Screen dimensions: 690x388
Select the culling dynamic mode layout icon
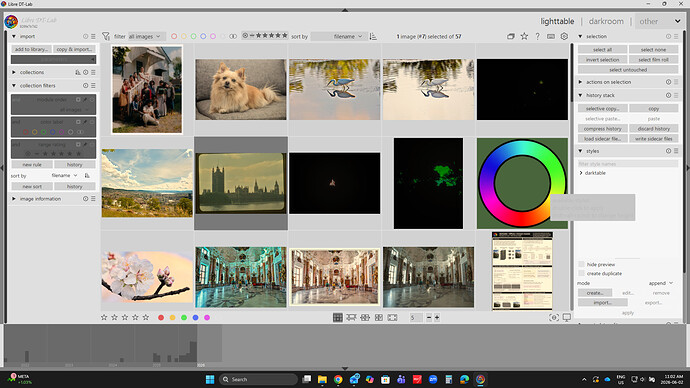click(378, 317)
